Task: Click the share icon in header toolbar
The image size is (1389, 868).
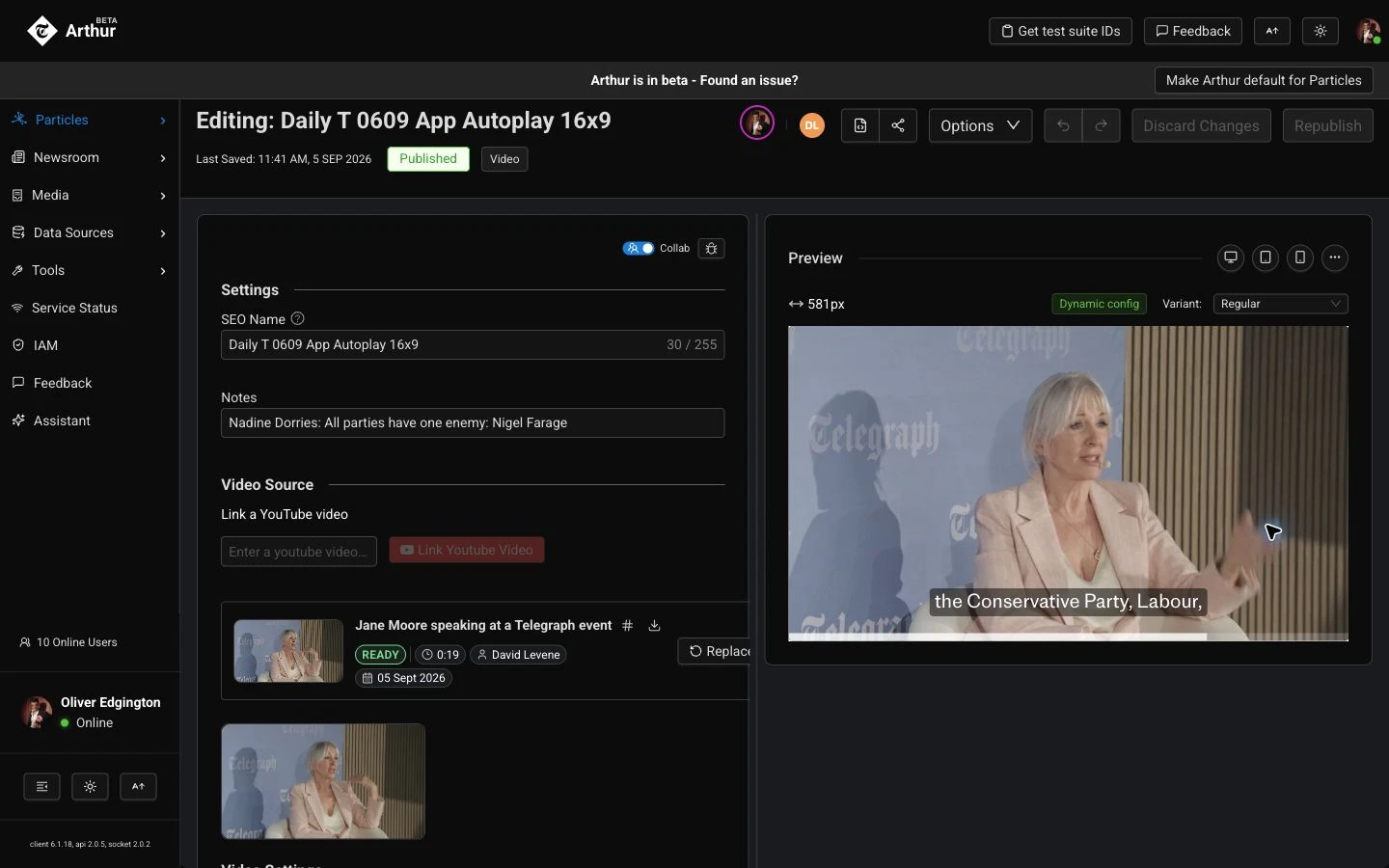Action: tap(898, 125)
